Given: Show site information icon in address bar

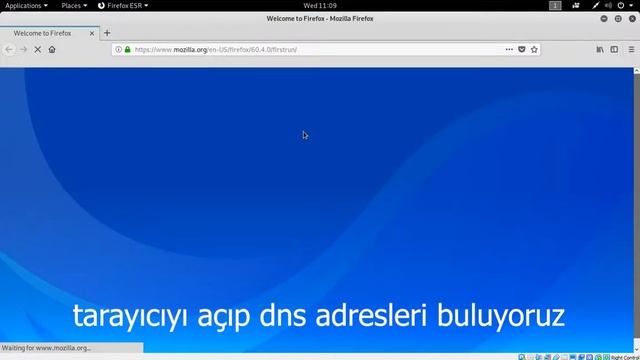Looking at the screenshot, I should pyautogui.click(x=118, y=49).
